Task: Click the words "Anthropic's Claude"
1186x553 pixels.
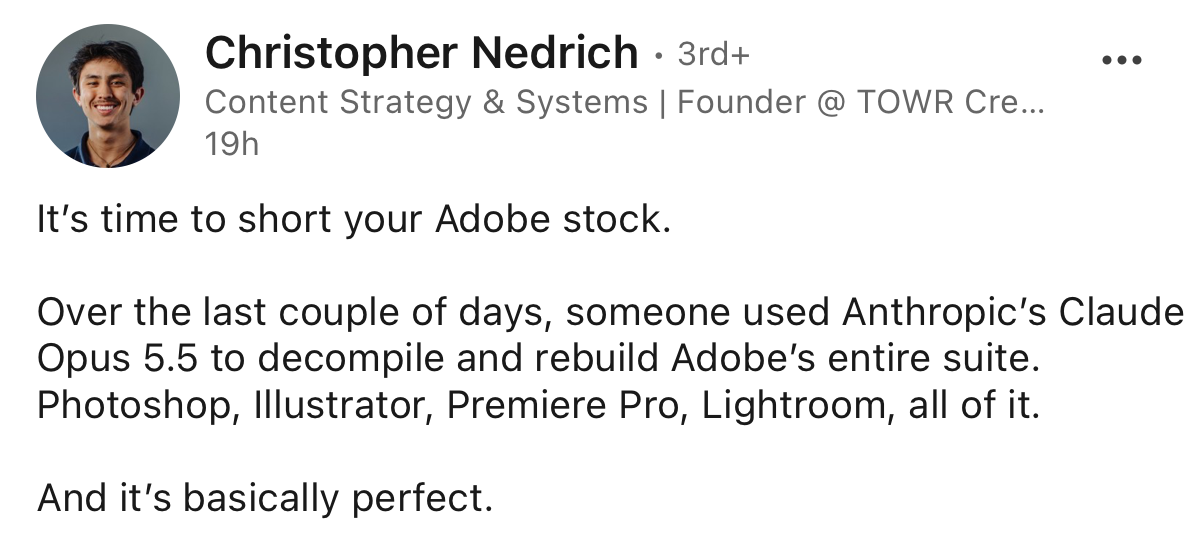Action: tap(1013, 312)
